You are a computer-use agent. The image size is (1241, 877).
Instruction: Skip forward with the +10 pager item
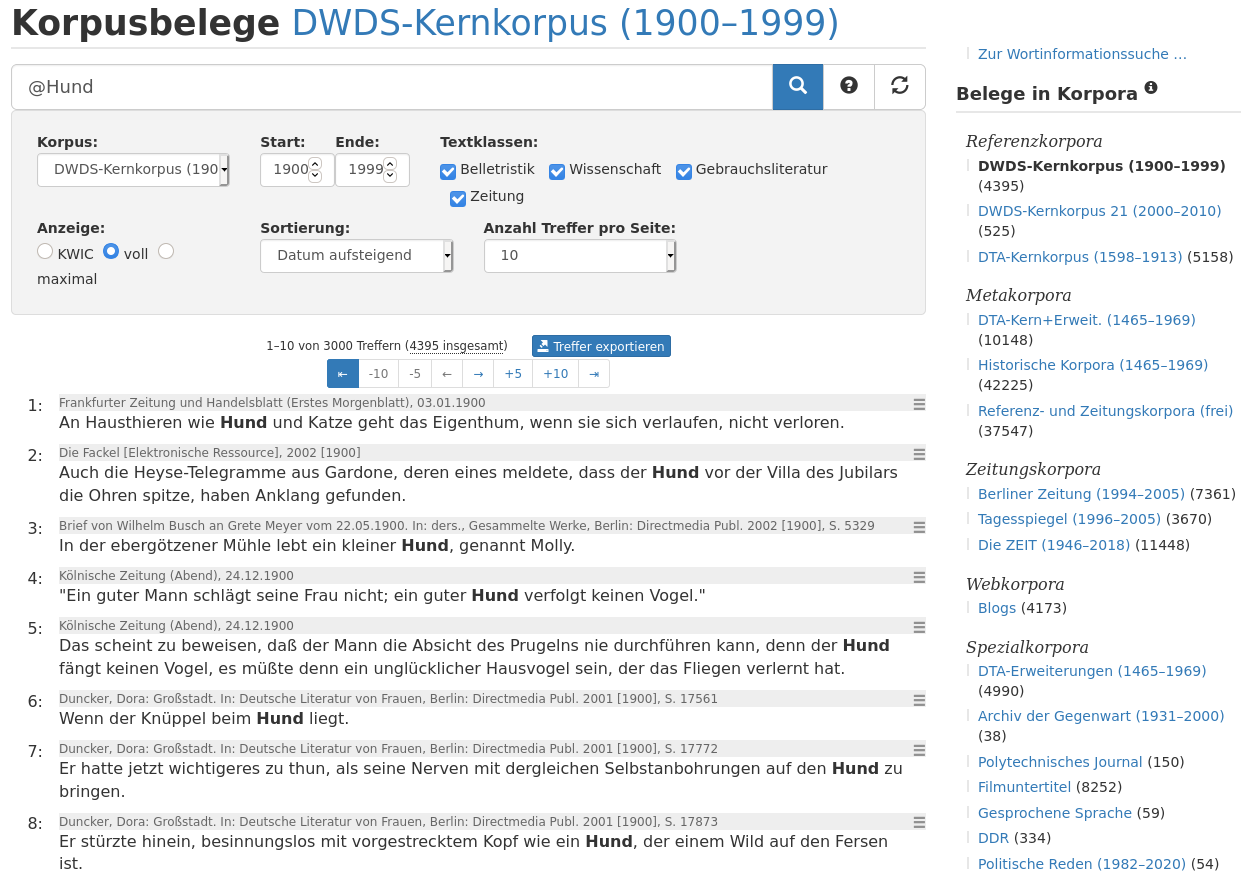pos(556,374)
